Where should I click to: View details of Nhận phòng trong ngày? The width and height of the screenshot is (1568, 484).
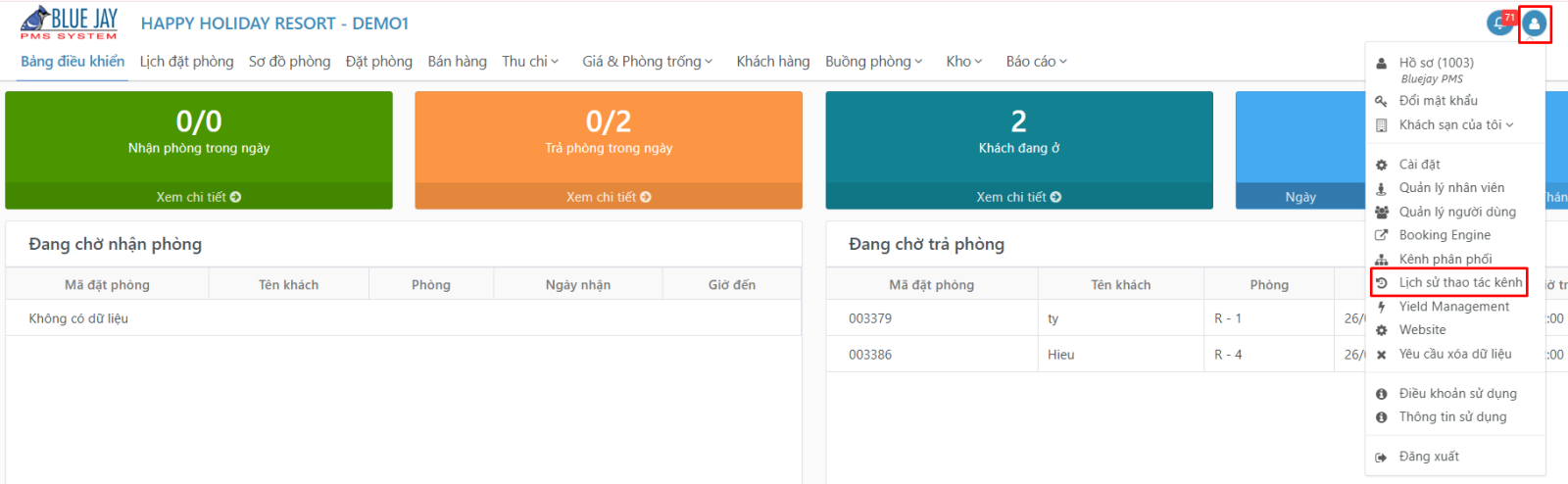tap(199, 197)
